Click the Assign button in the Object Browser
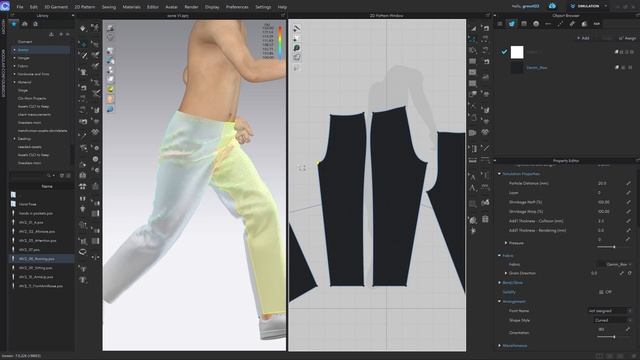The image size is (640, 360). point(627,38)
